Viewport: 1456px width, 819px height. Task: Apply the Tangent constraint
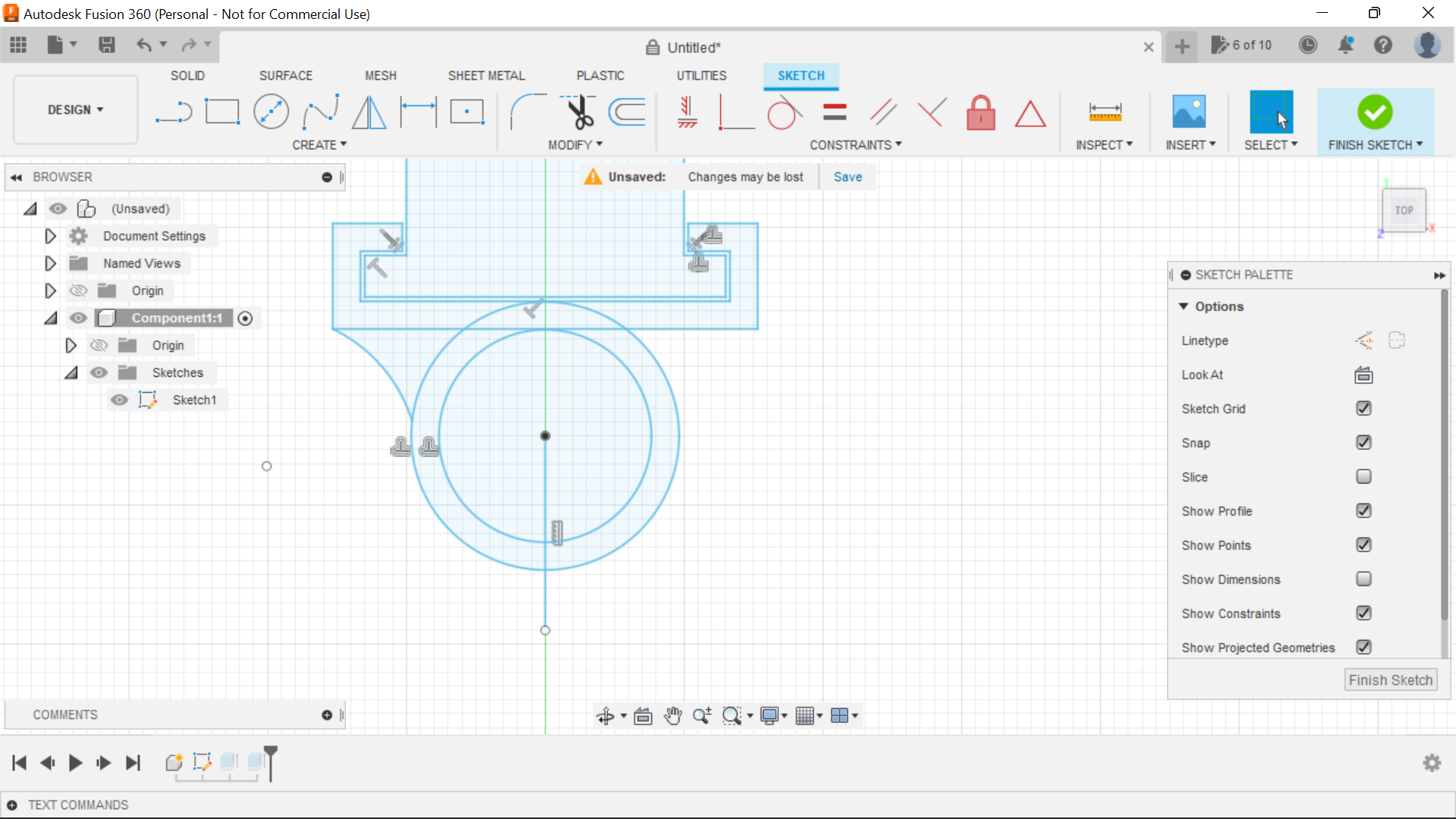pos(784,111)
